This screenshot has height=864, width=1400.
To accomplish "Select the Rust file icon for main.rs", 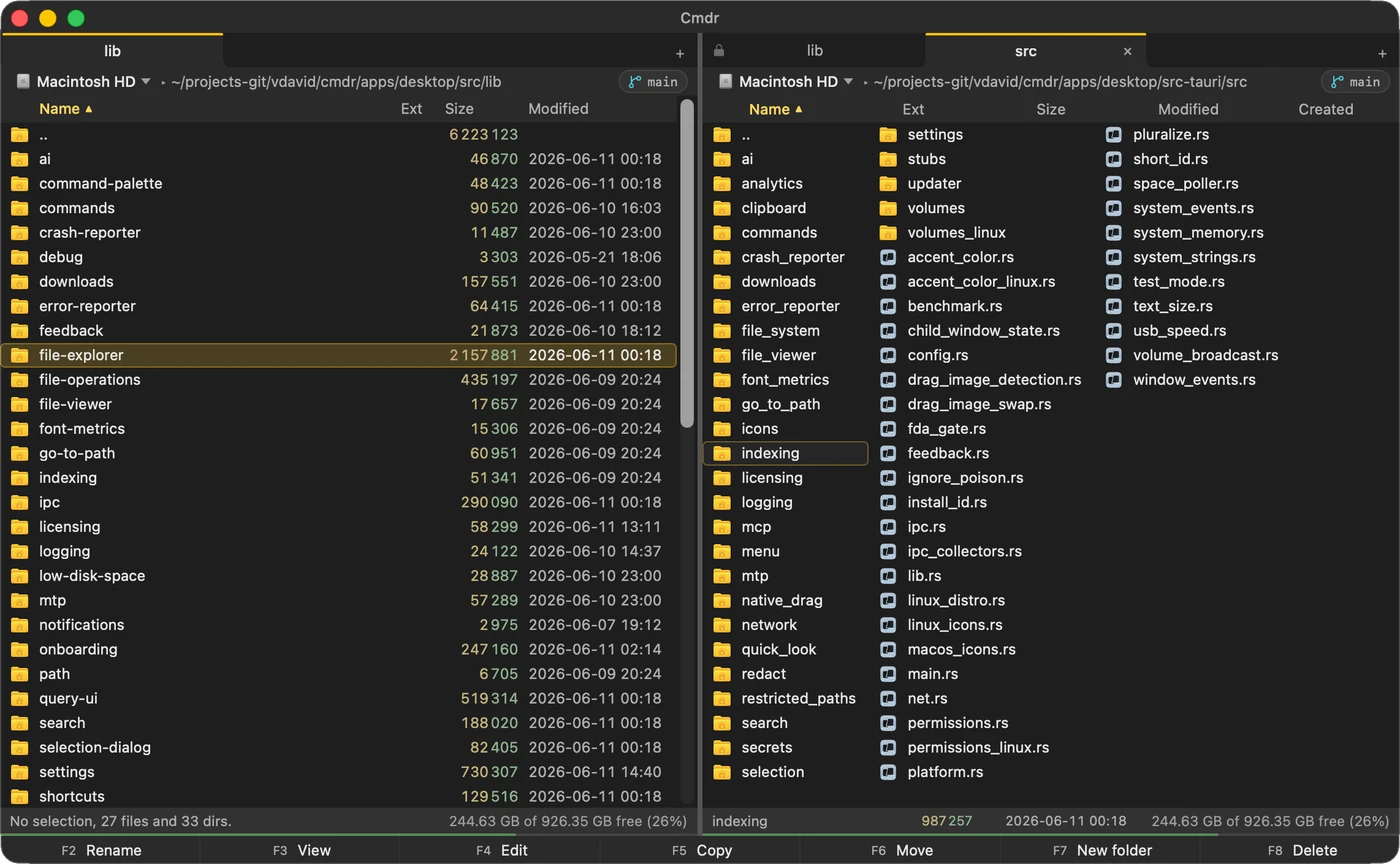I will [x=887, y=674].
